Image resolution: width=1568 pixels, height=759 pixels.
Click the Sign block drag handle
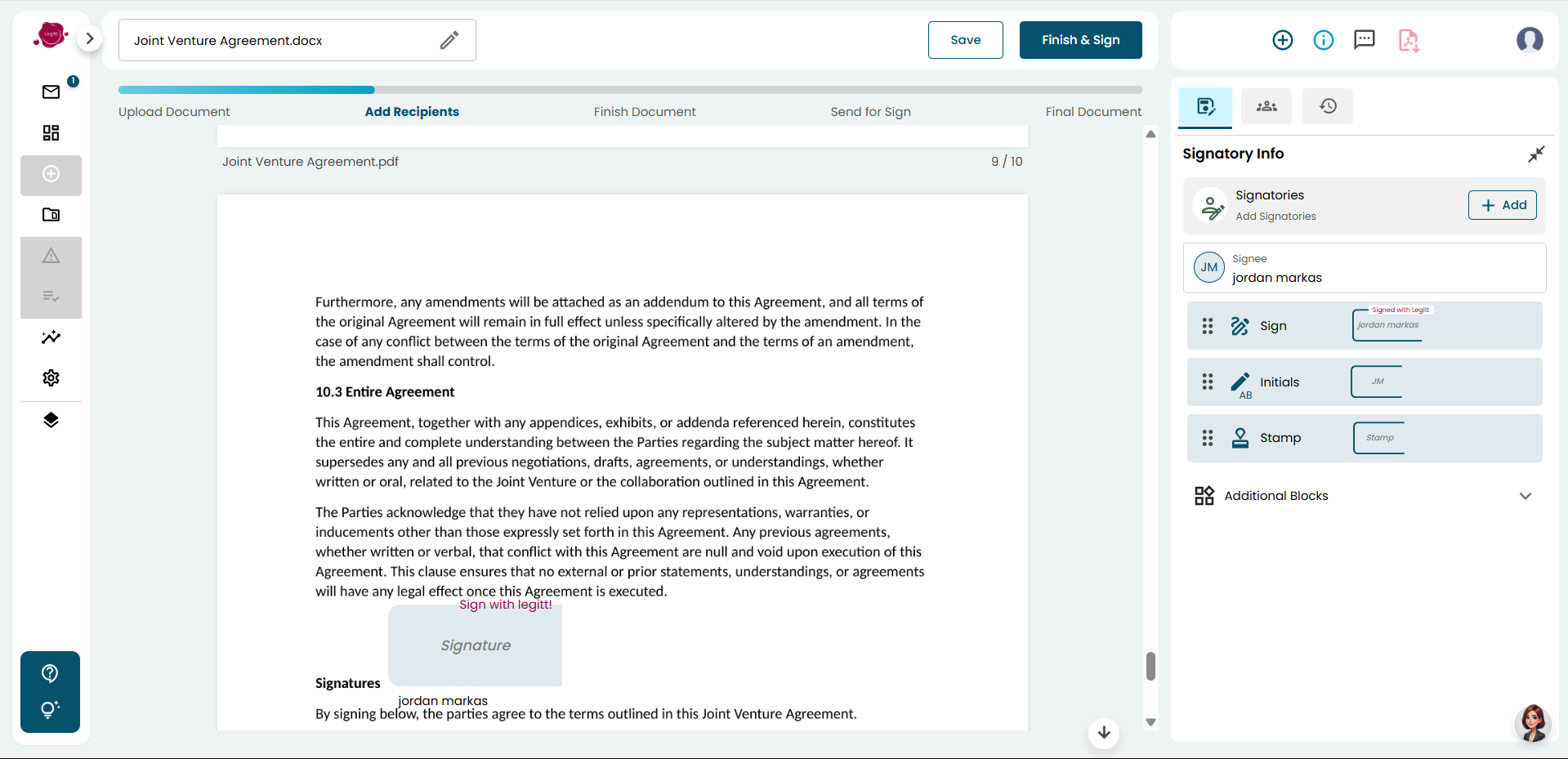tap(1208, 326)
